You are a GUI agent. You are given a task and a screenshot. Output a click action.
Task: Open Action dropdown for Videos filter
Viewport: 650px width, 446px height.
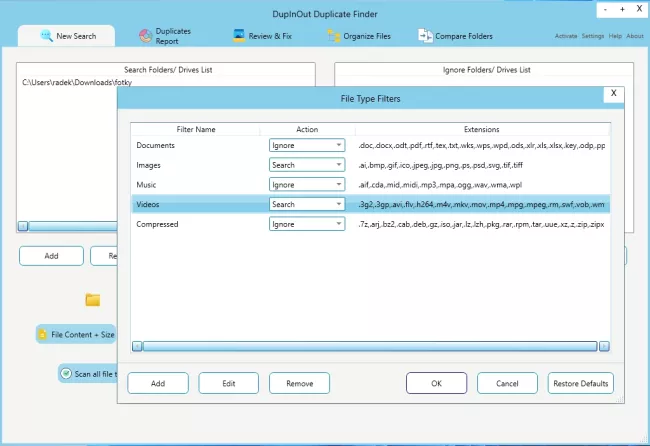click(307, 204)
